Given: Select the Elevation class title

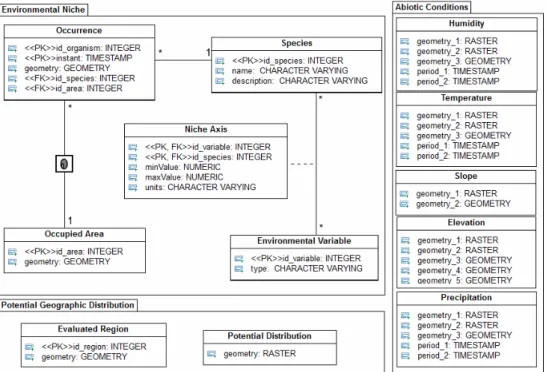Looking at the screenshot, I should coord(467,223).
